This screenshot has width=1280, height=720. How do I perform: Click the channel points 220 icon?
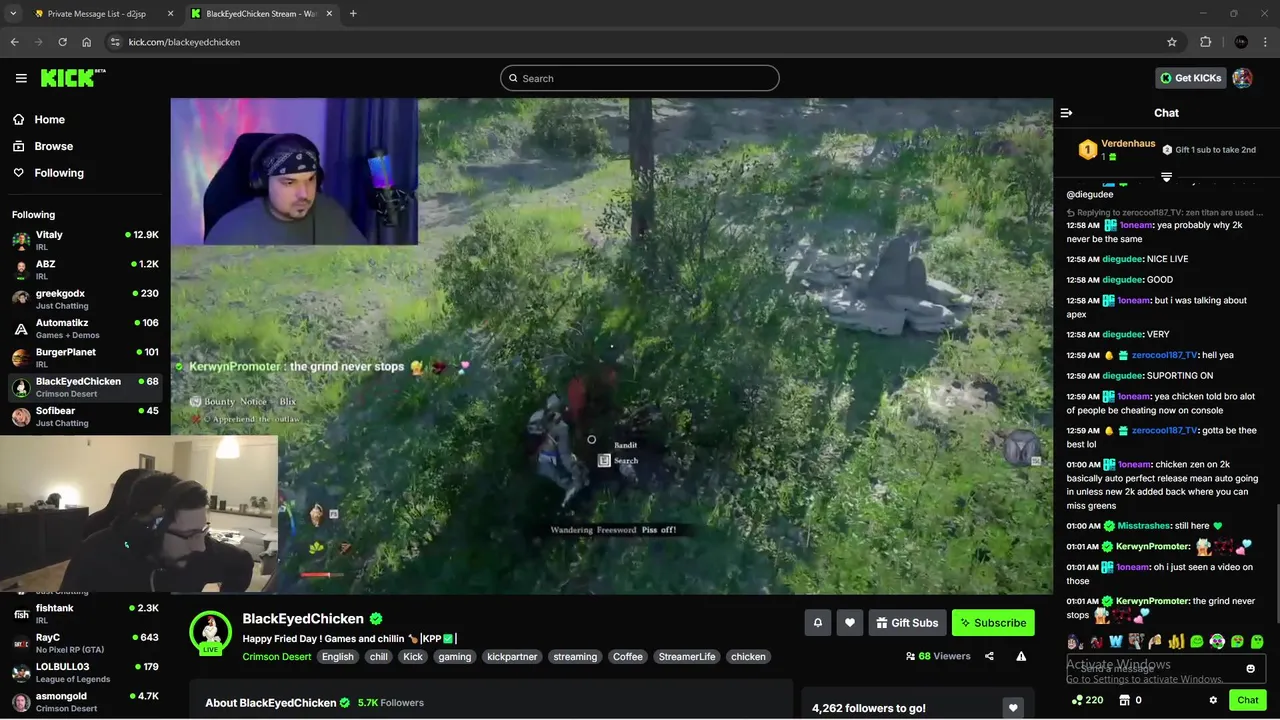pyautogui.click(x=1087, y=700)
